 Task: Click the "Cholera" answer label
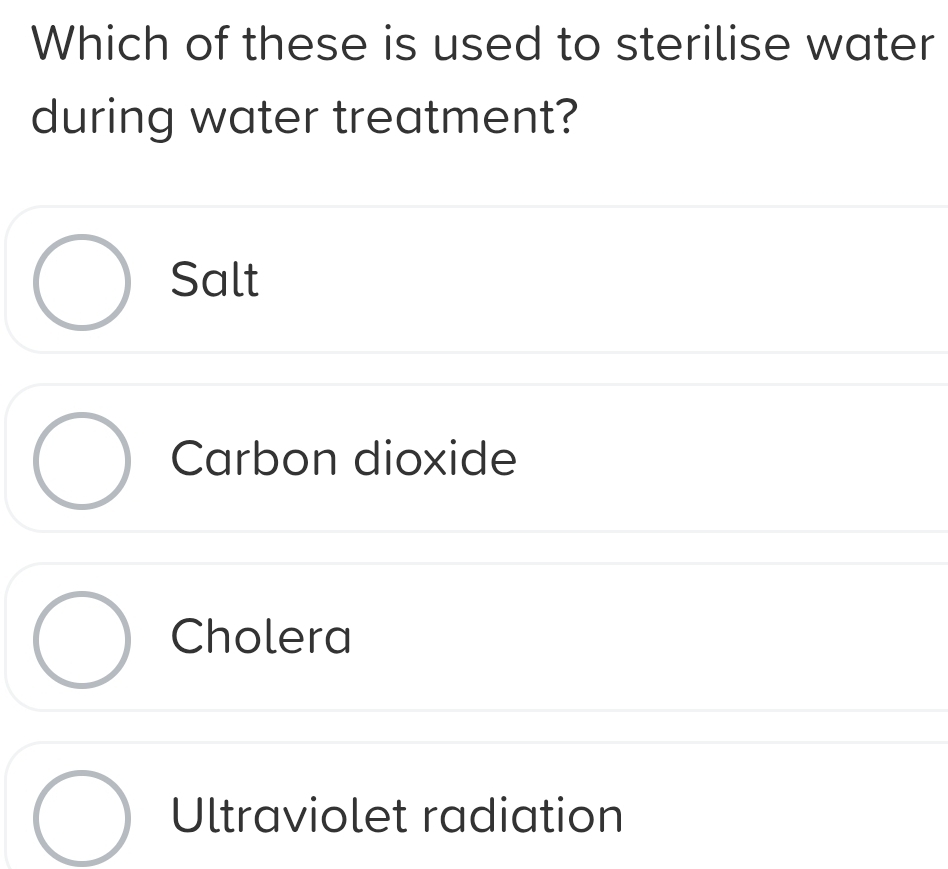(x=262, y=637)
